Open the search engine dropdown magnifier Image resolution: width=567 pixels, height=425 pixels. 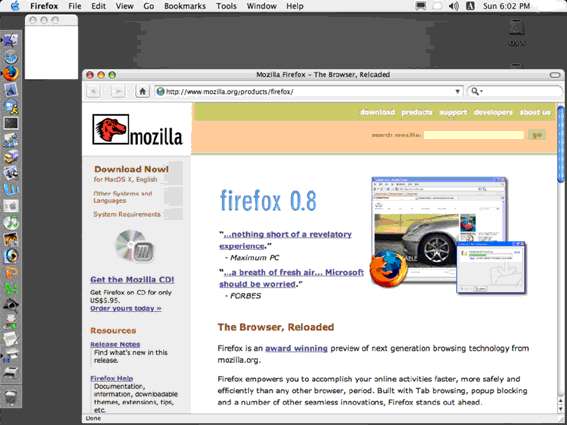click(476, 92)
